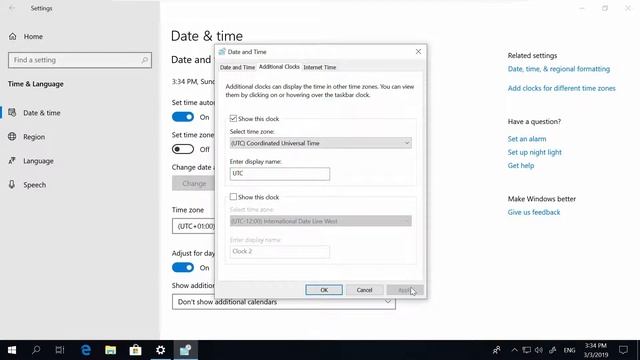The width and height of the screenshot is (640, 360).
Task: Click the search magnifier in Find a setting
Action: (x=144, y=60)
